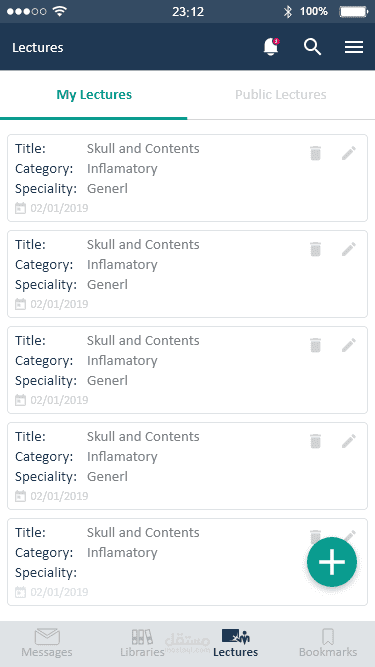
Task: Open Bookmarks in bottom navigation
Action: point(328,643)
